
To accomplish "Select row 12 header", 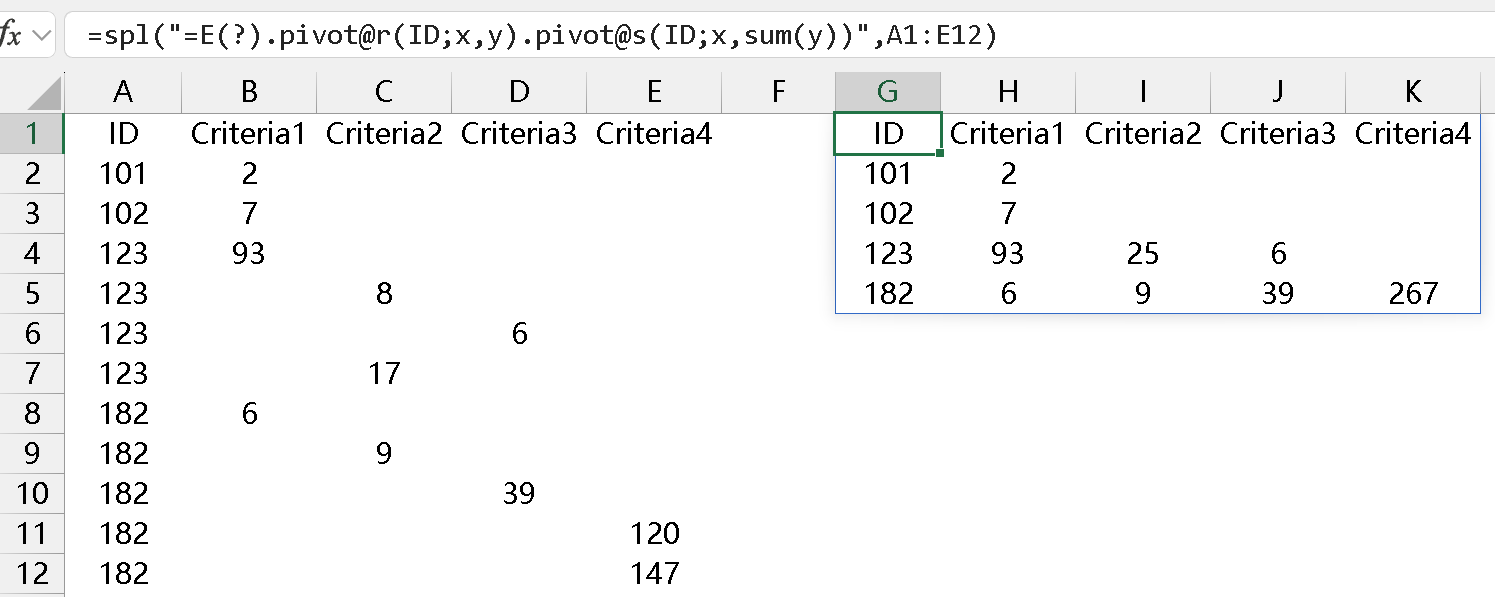I will click(x=32, y=573).
